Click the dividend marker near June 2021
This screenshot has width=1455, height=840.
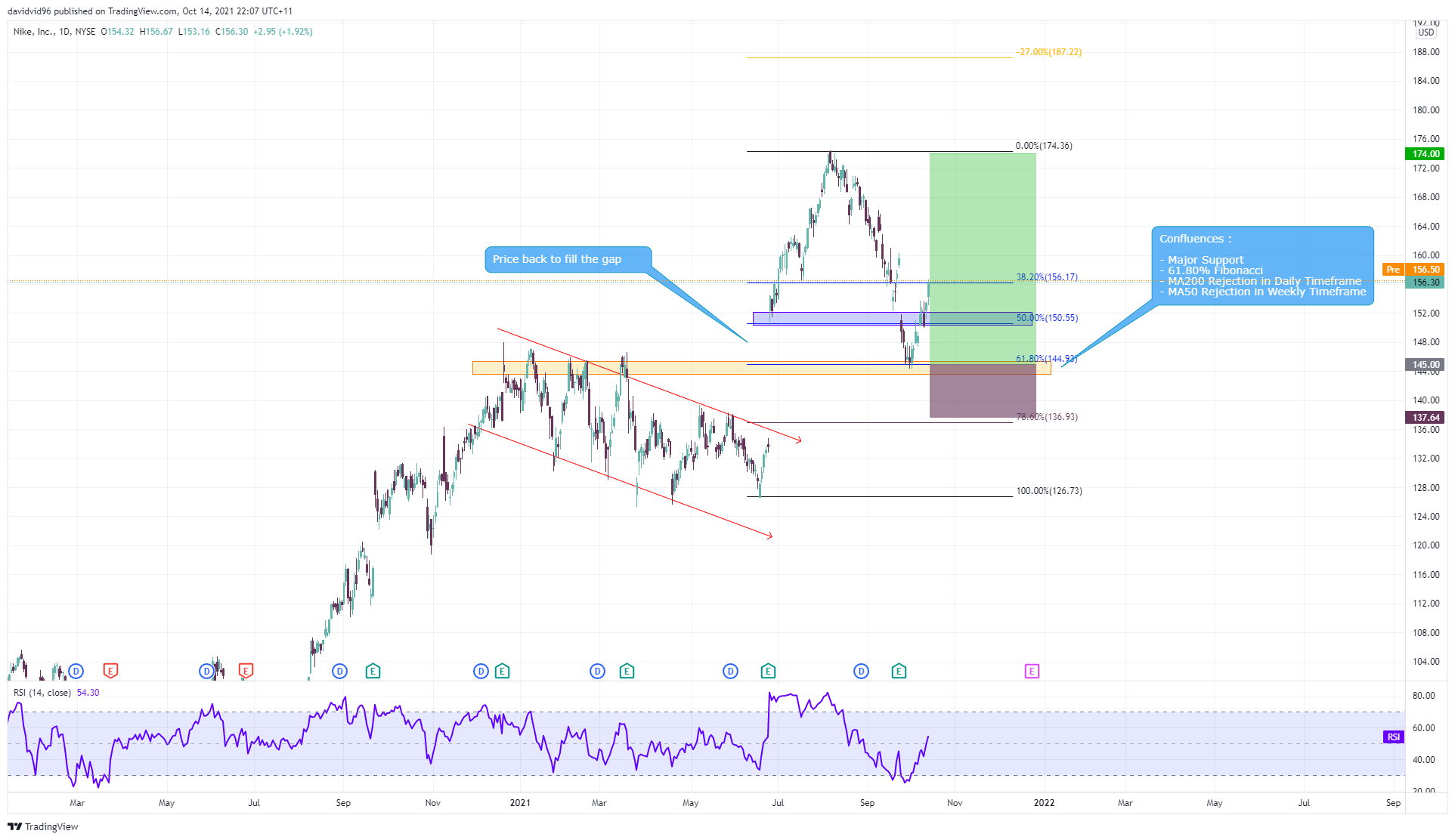730,671
